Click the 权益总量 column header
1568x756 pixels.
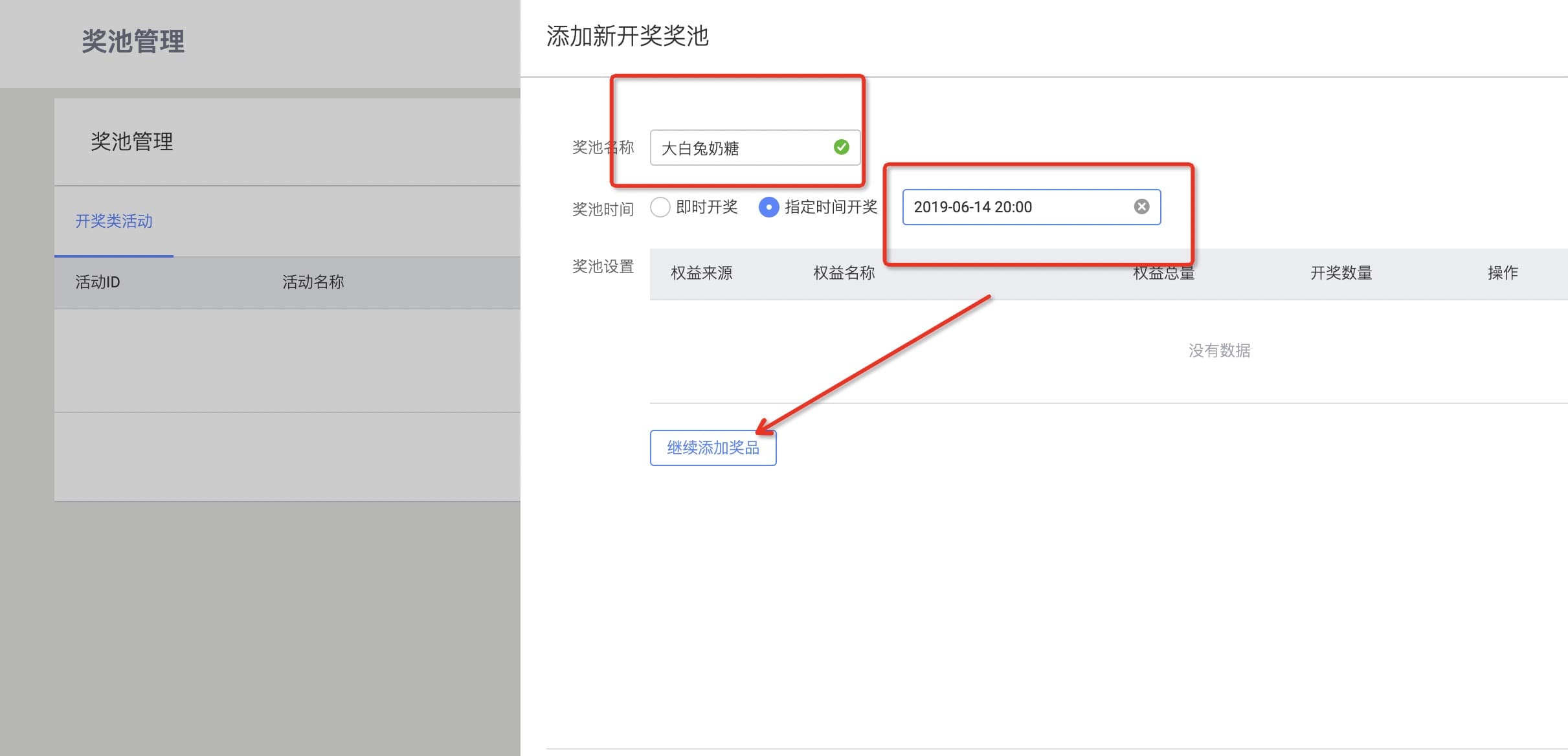[1164, 273]
